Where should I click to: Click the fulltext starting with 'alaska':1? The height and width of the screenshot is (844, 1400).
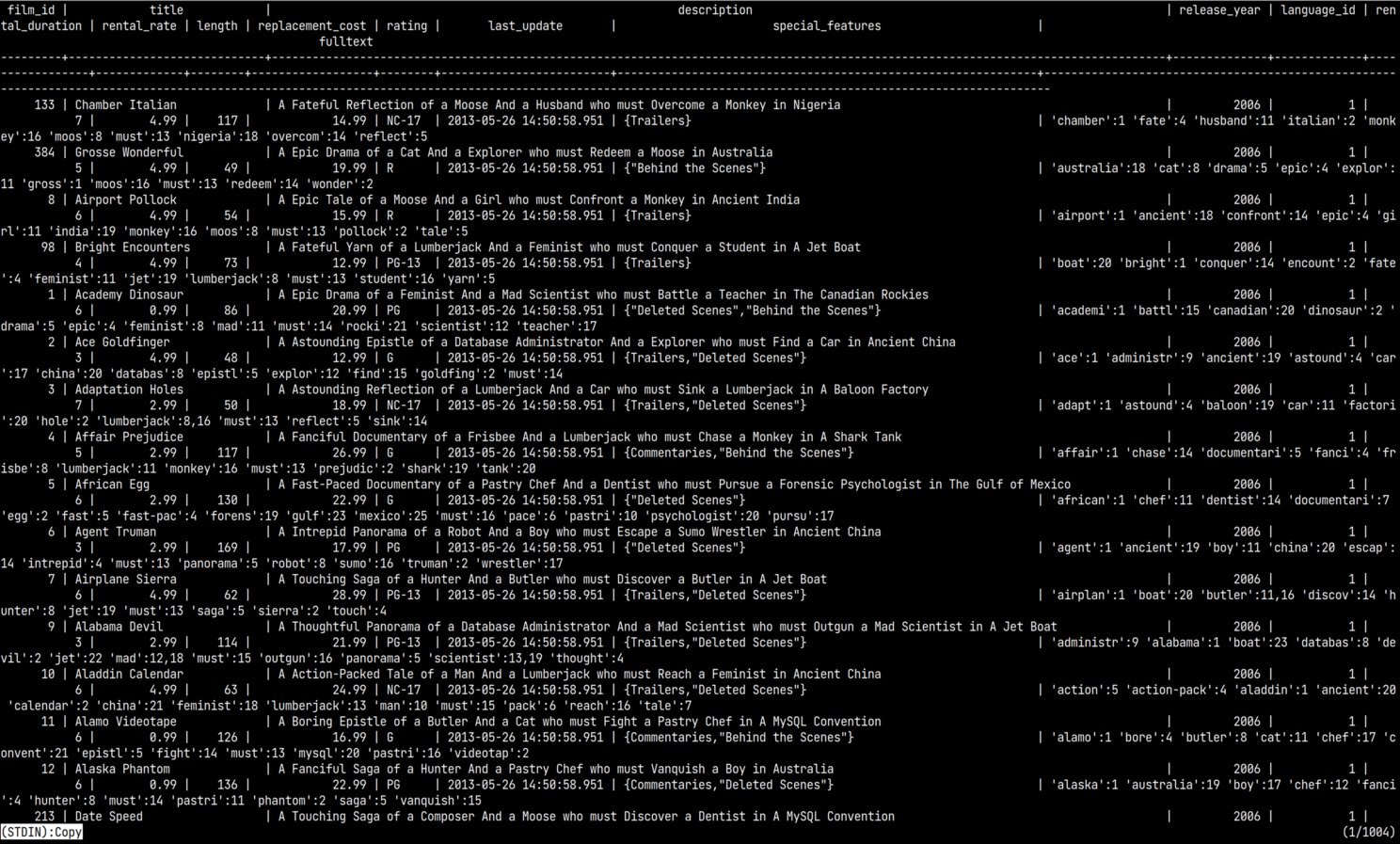click(x=698, y=793)
